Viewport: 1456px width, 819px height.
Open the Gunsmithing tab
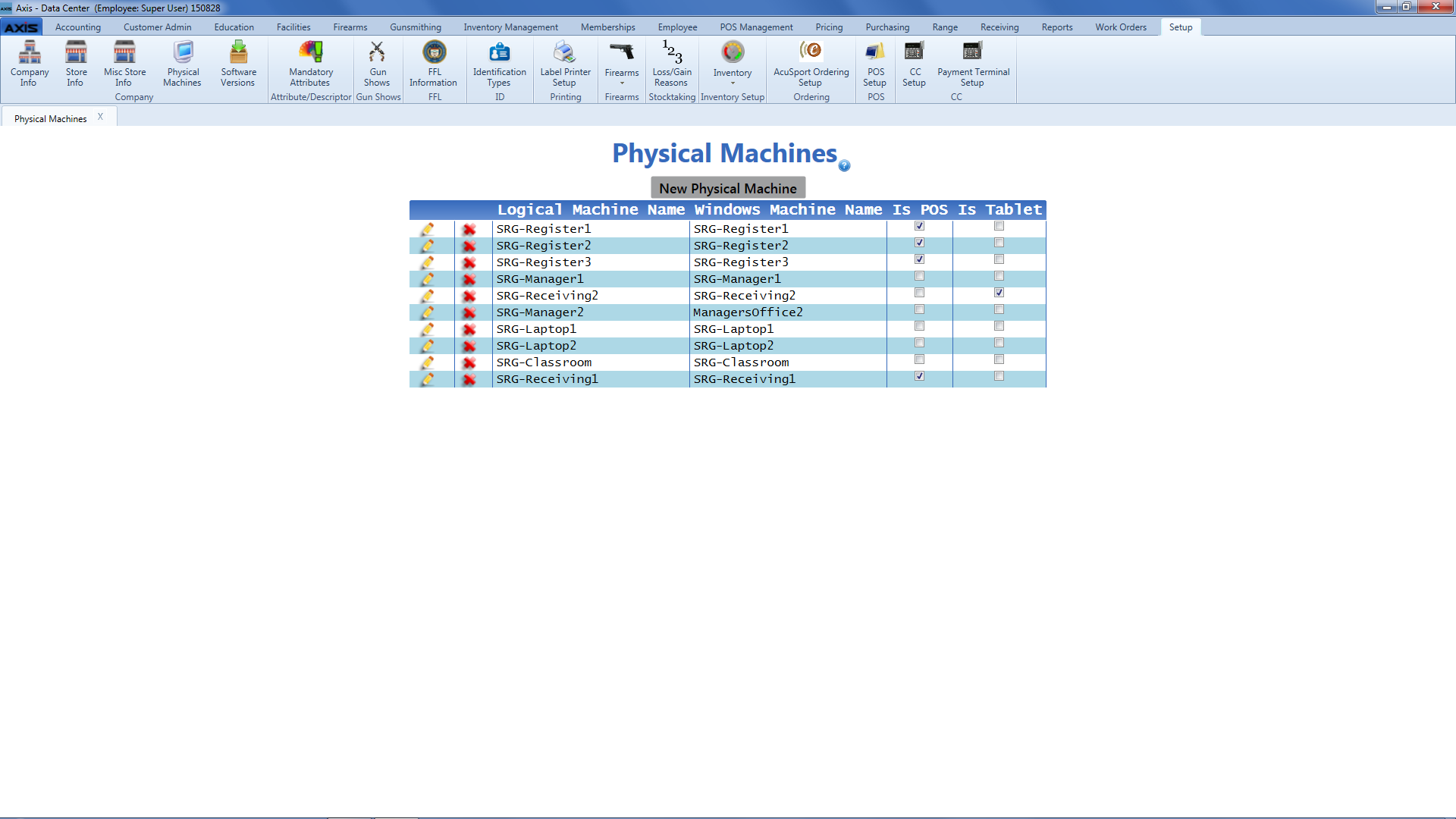click(416, 27)
